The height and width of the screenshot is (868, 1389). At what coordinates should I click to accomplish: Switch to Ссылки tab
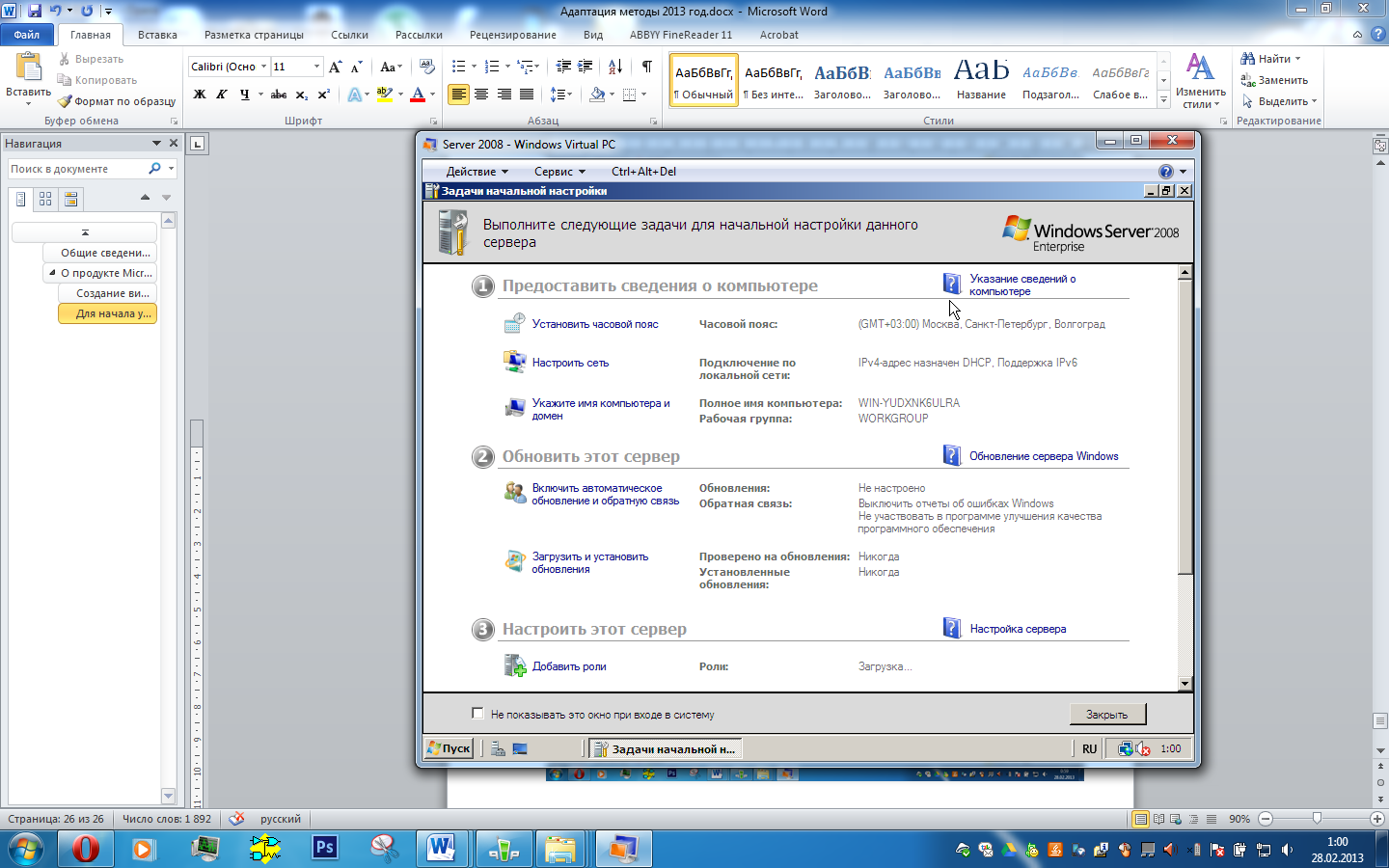point(349,35)
